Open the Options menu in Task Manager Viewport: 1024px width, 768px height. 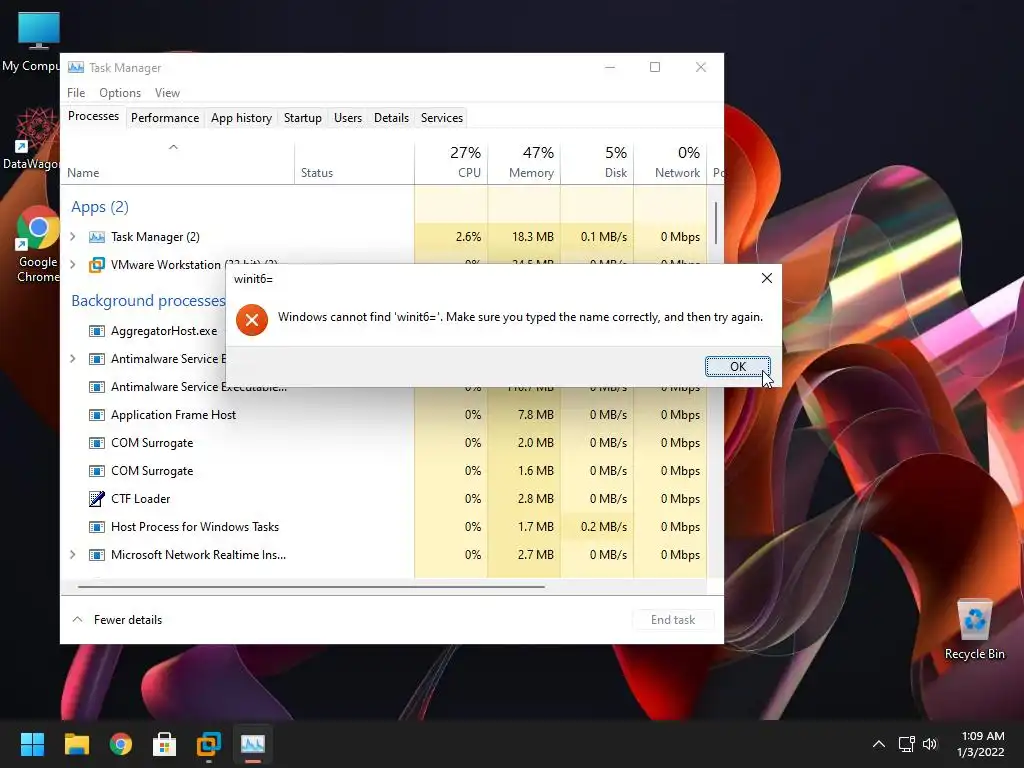click(120, 93)
